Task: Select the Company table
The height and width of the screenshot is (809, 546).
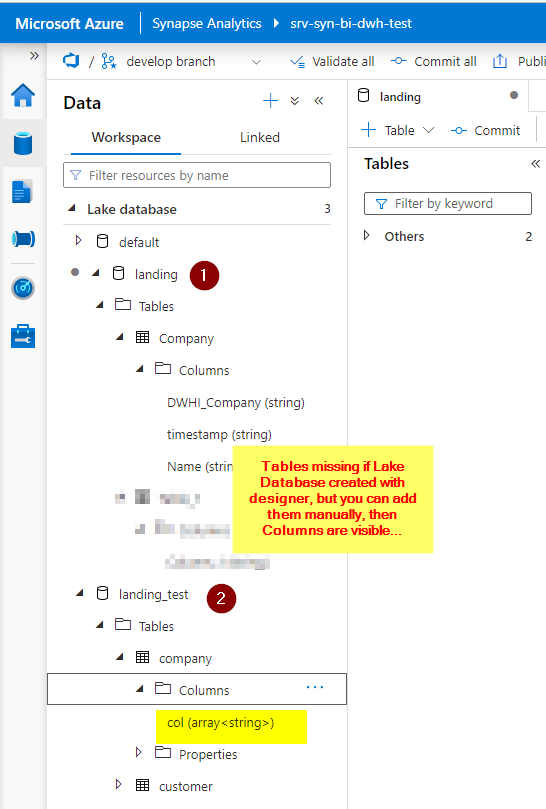Action: click(186, 338)
